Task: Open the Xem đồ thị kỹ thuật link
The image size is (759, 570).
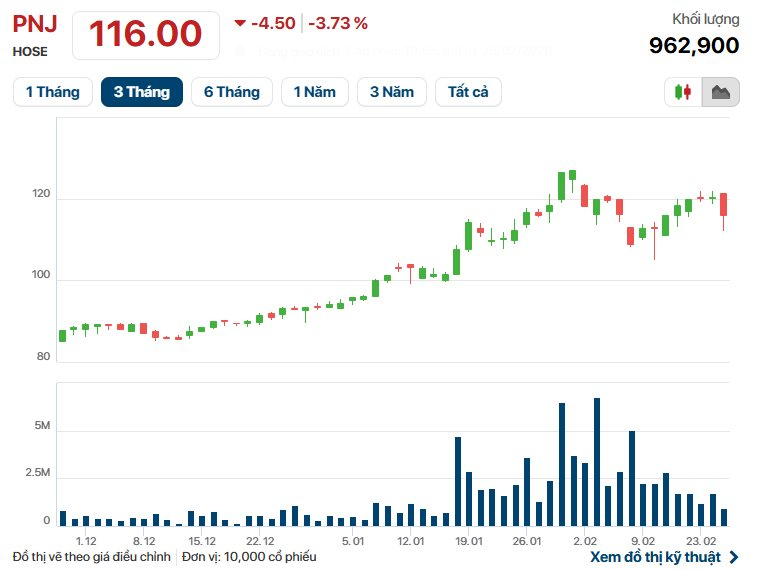Action: point(655,557)
